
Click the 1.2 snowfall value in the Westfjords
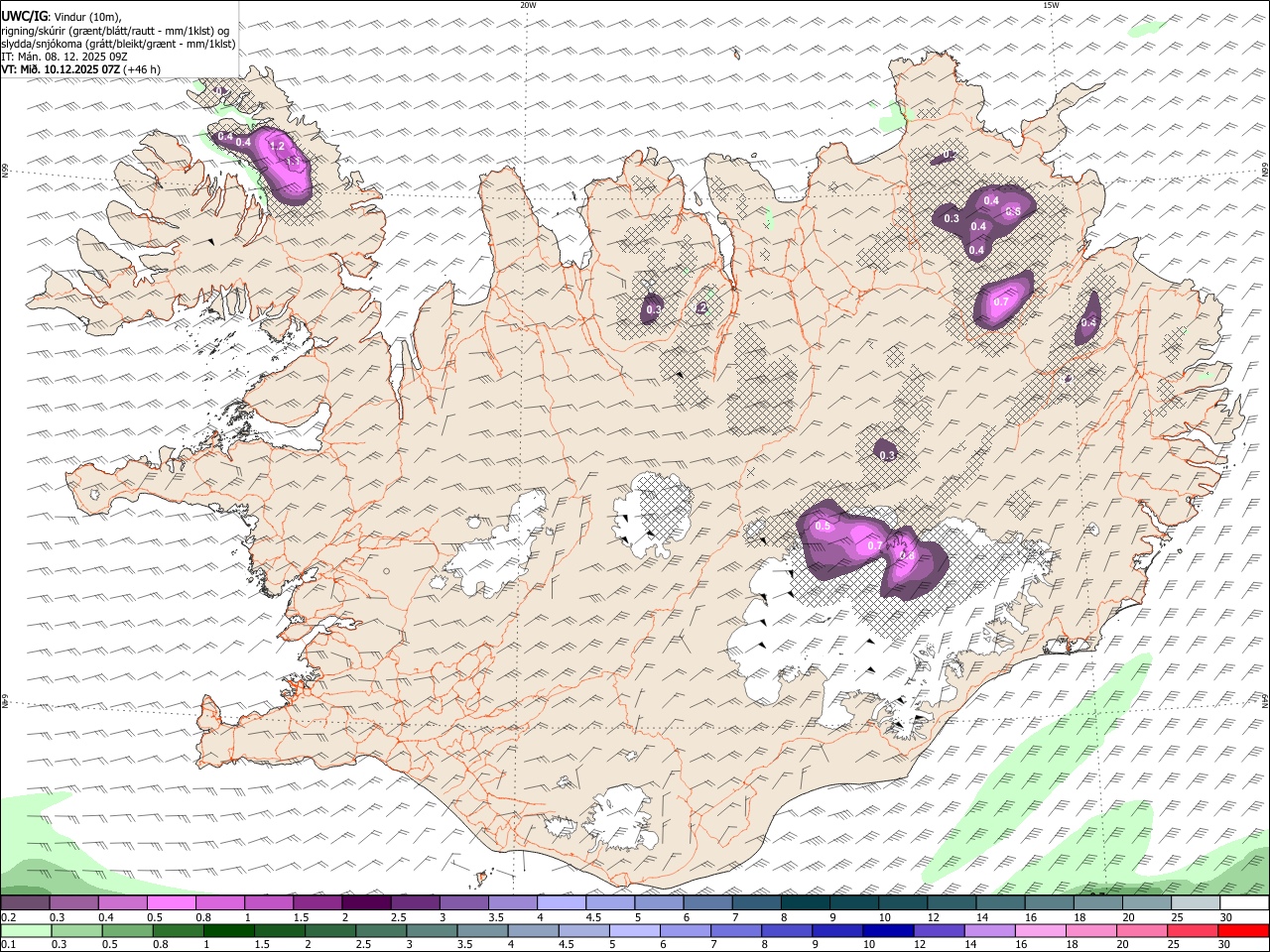tap(278, 146)
